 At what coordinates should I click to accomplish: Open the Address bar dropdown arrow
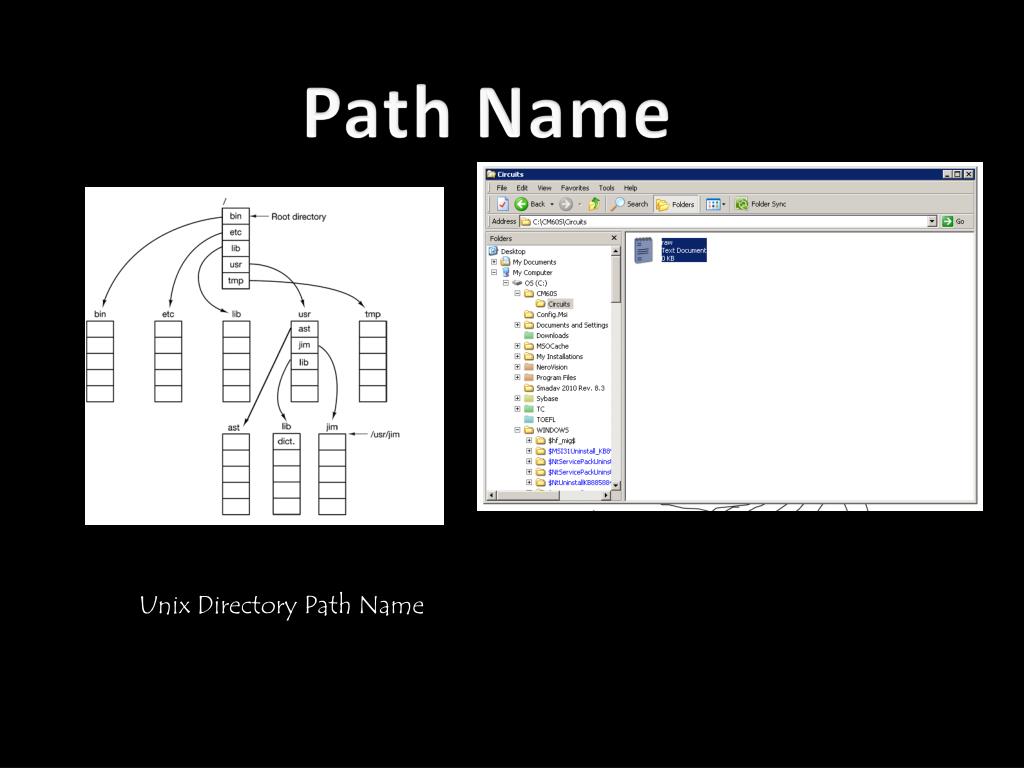(932, 222)
